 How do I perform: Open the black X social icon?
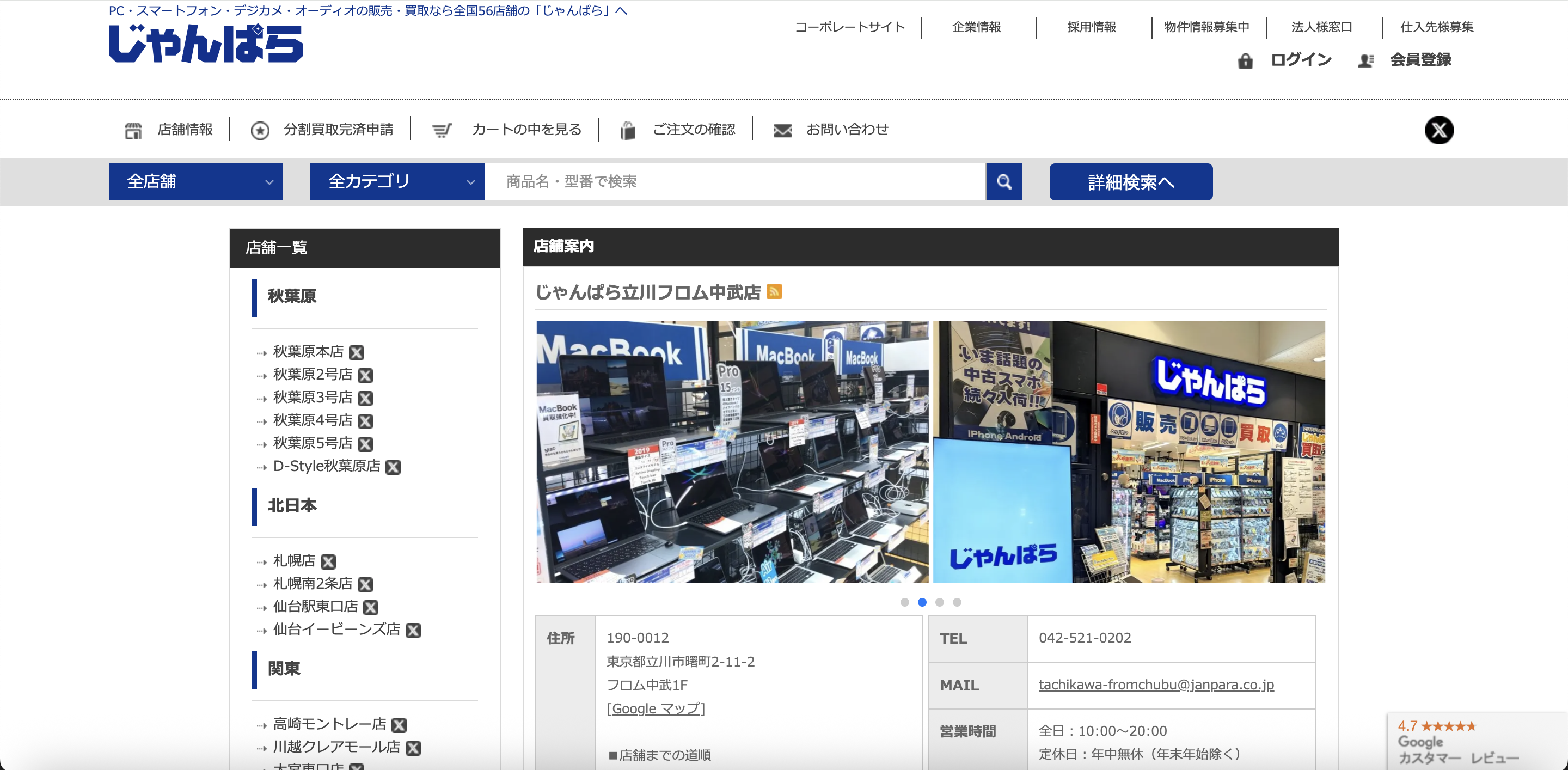click(x=1439, y=130)
